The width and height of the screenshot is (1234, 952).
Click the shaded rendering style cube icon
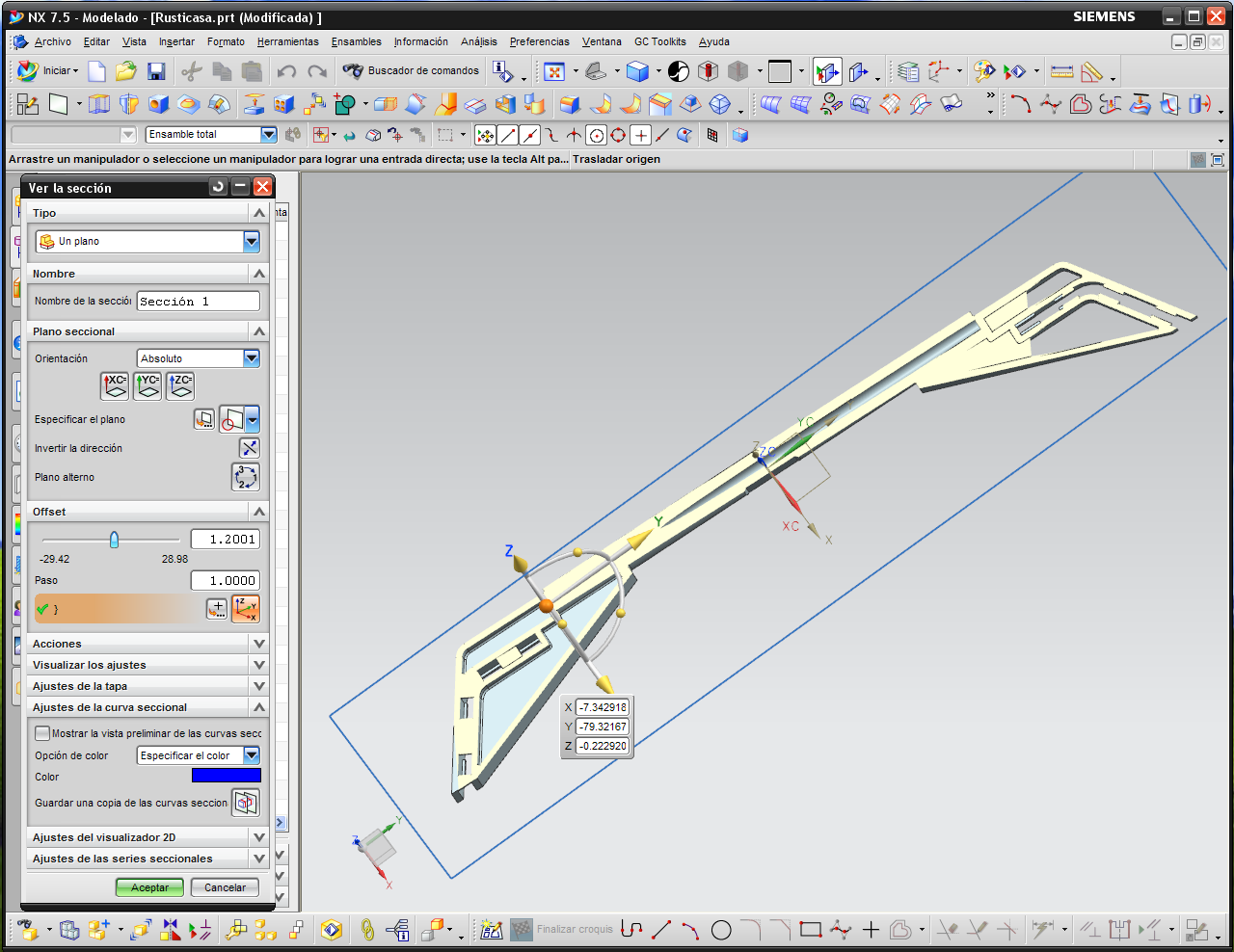pos(637,71)
